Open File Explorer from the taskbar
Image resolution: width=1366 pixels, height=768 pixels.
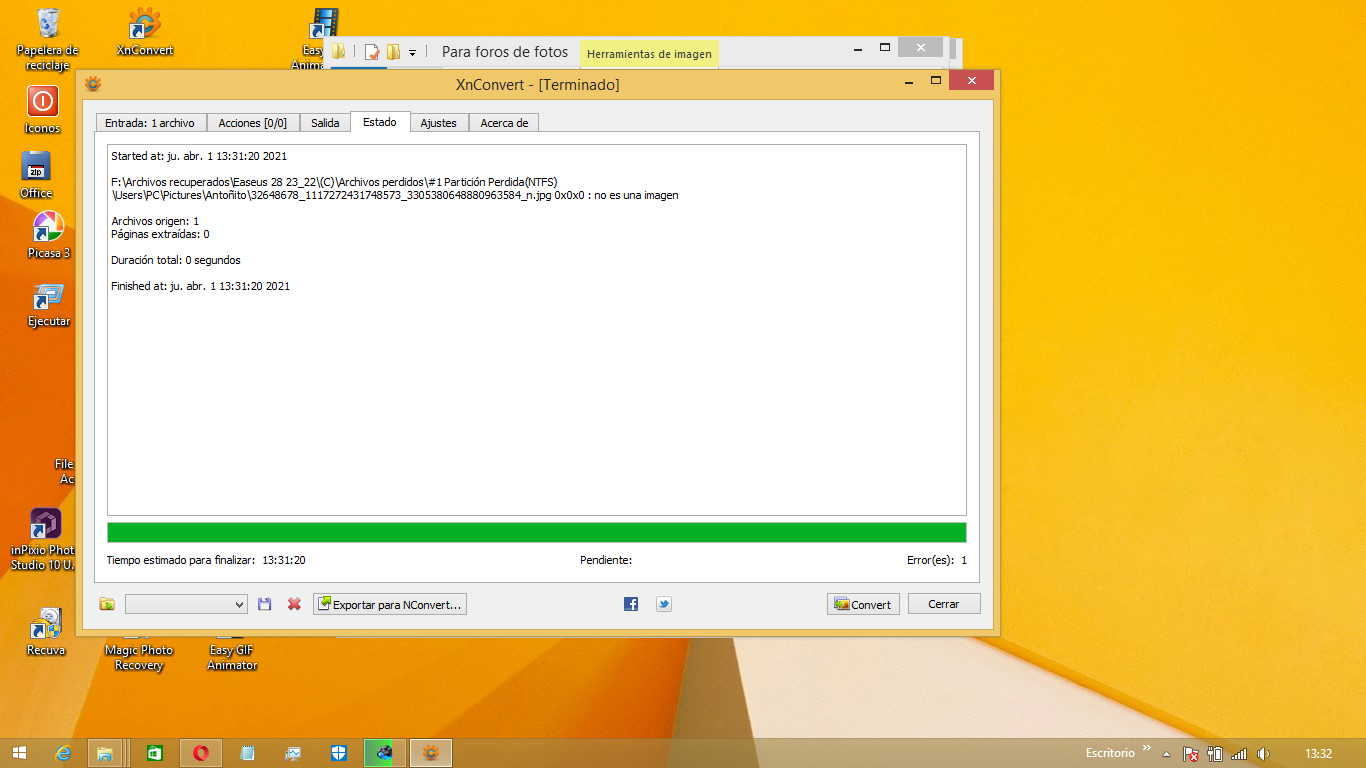point(105,753)
